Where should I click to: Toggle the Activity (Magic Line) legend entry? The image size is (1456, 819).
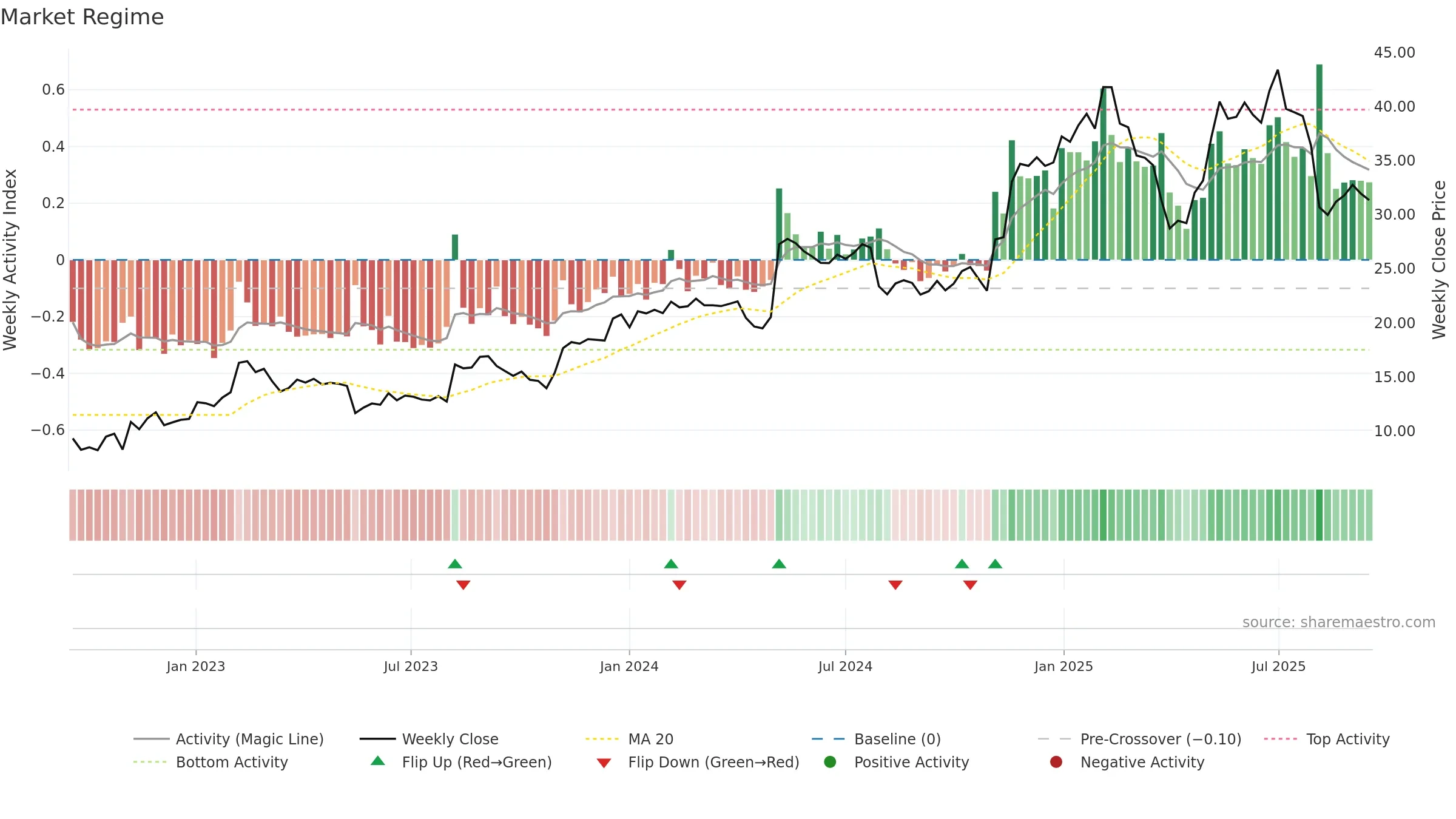pyautogui.click(x=229, y=739)
